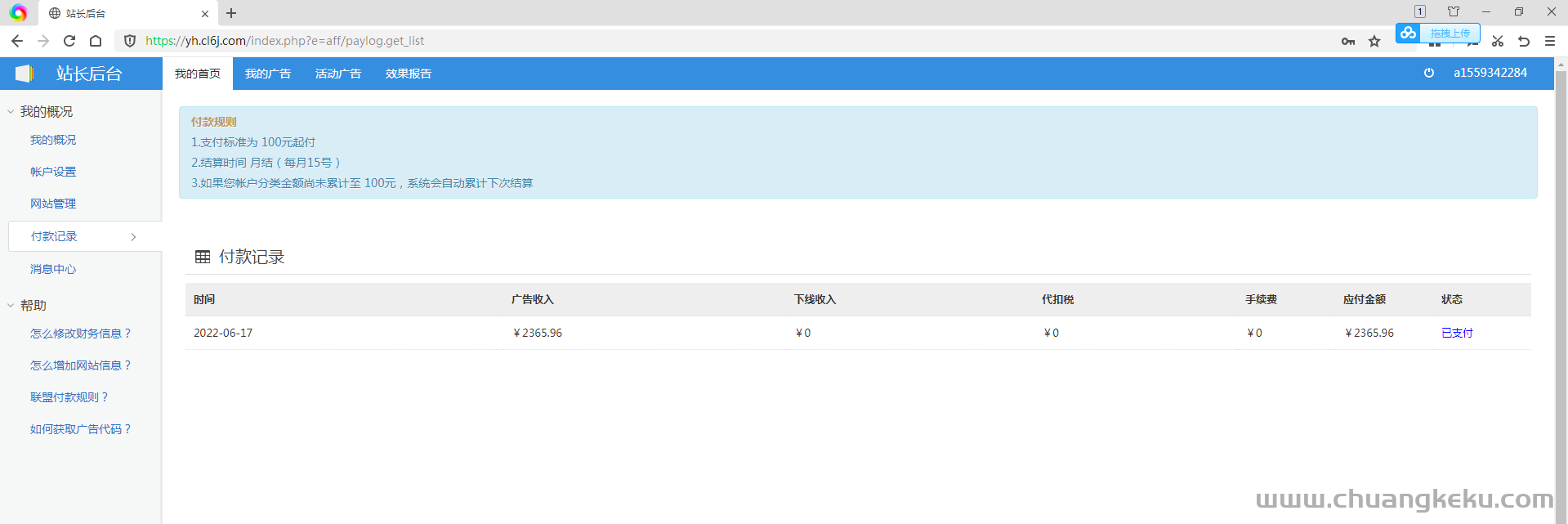Click the 时间 column header
Viewport: 1568px width, 524px height.
pos(204,299)
